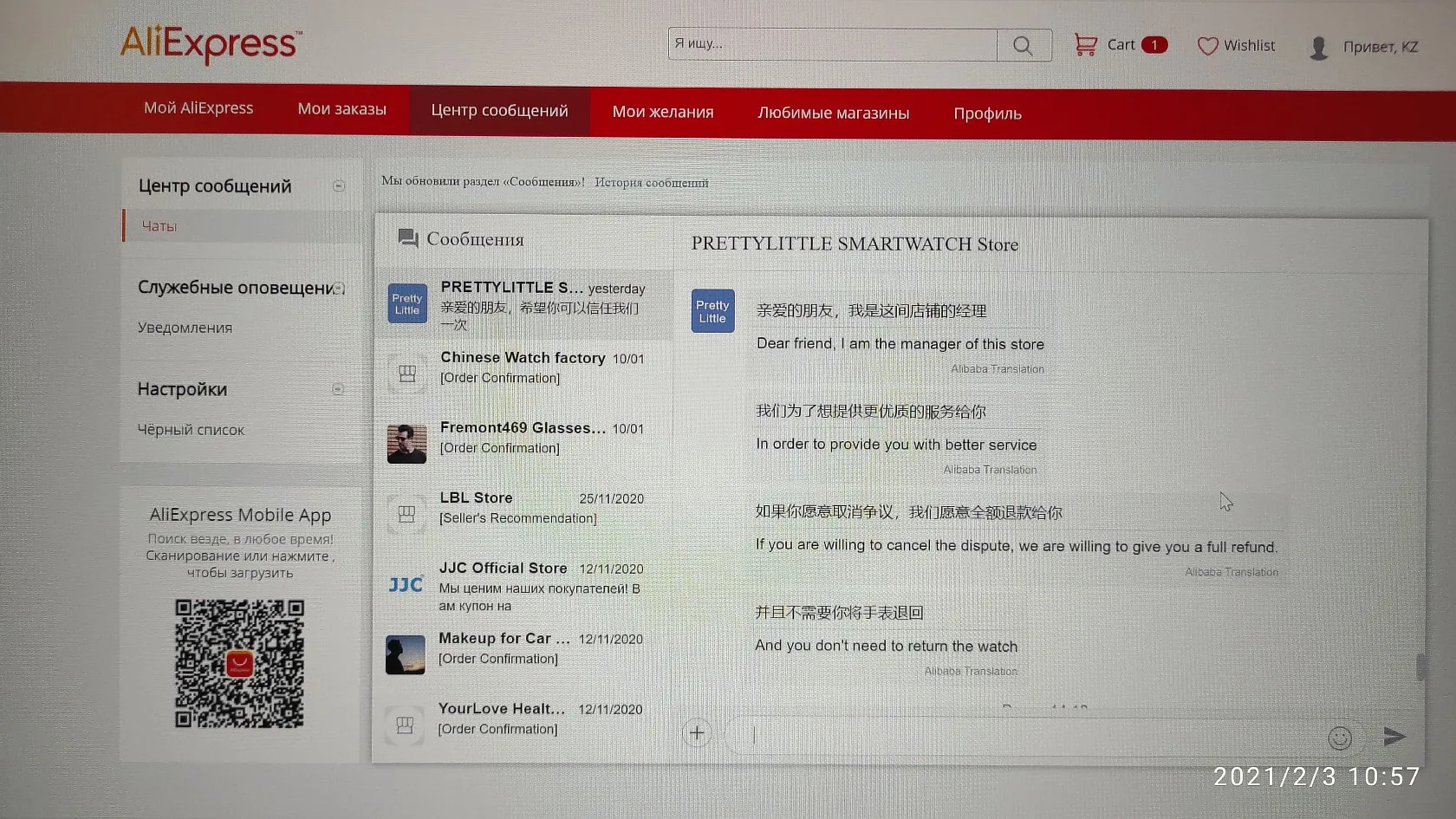Send message with paper plane icon
The image size is (1456, 819).
tap(1394, 737)
